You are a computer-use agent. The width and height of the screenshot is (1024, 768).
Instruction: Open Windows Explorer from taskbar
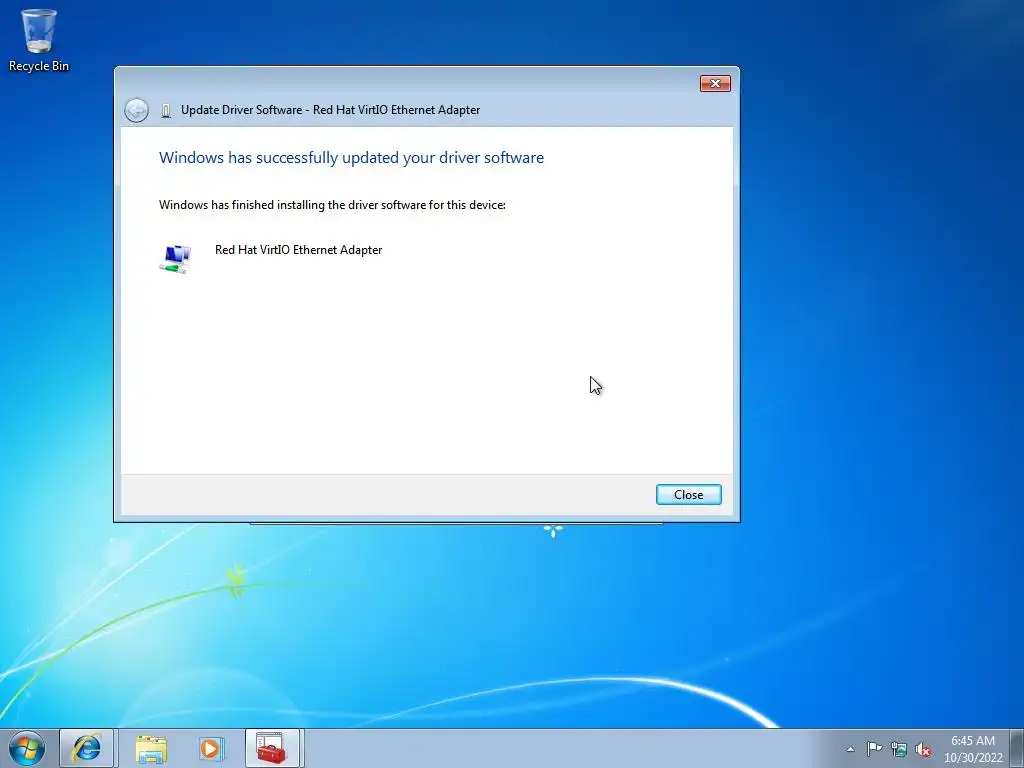pyautogui.click(x=151, y=748)
